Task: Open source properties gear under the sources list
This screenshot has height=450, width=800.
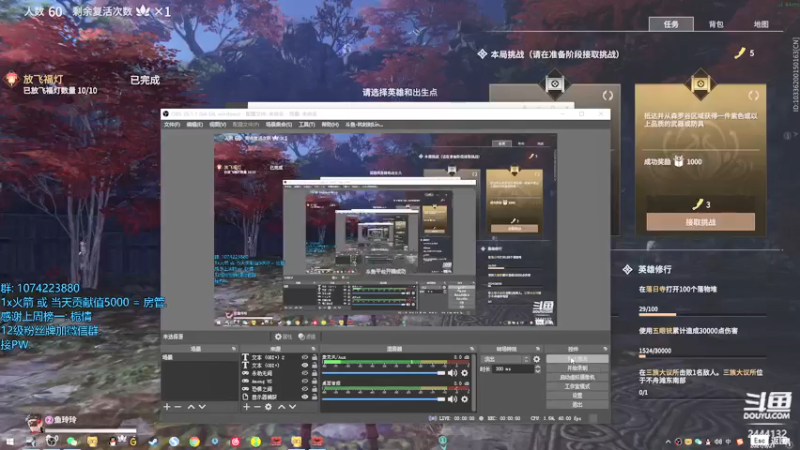Action: point(268,407)
